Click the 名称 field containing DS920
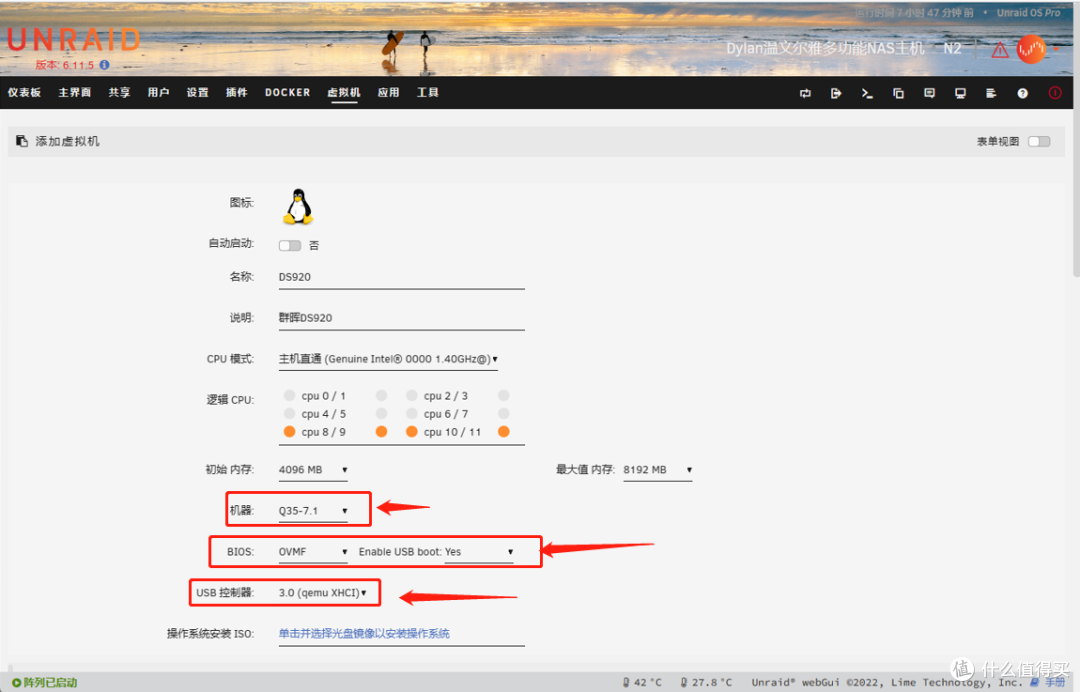The width and height of the screenshot is (1080, 692). pos(402,277)
